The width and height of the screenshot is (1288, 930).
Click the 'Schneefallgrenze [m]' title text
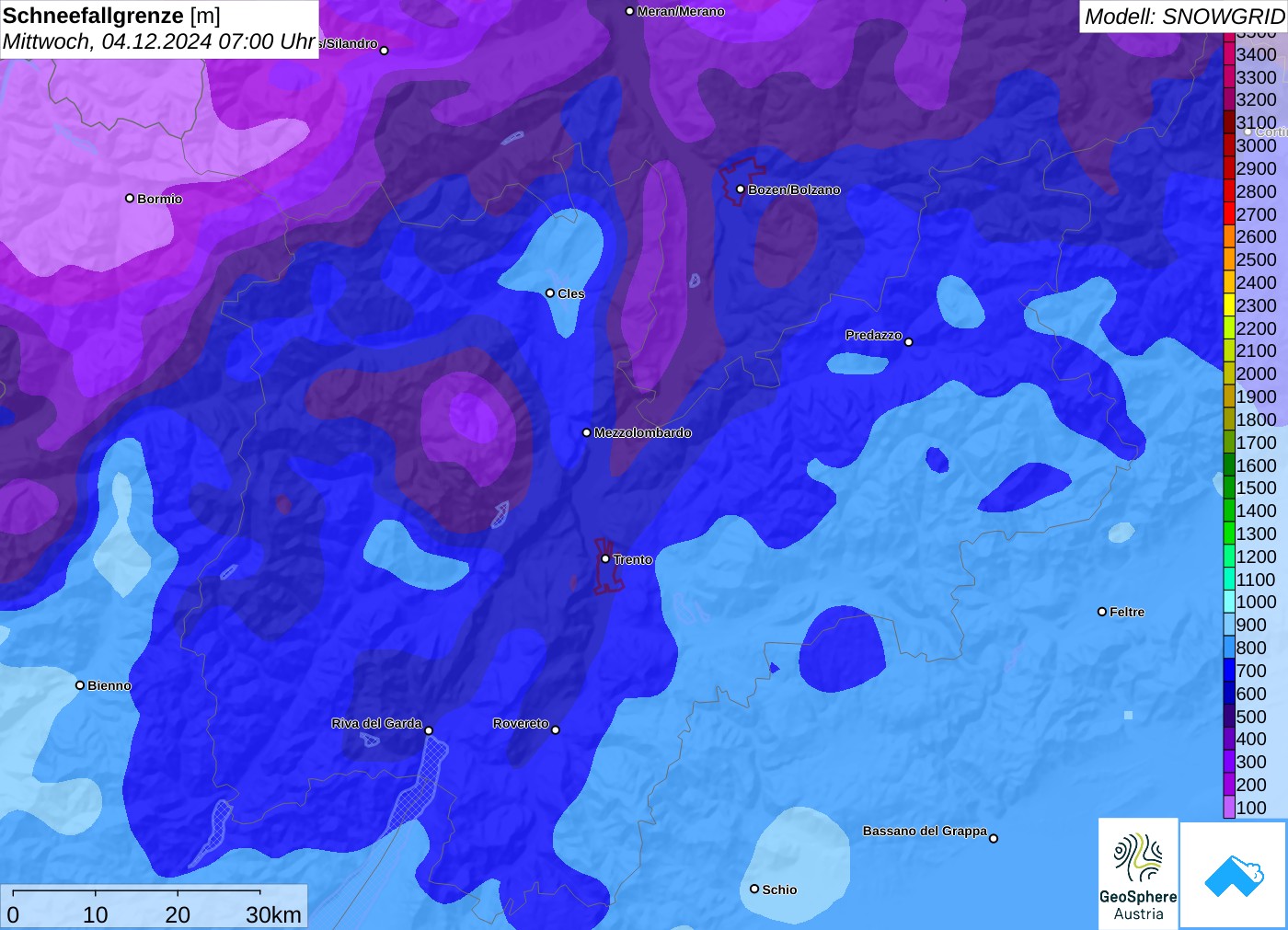pos(111,16)
